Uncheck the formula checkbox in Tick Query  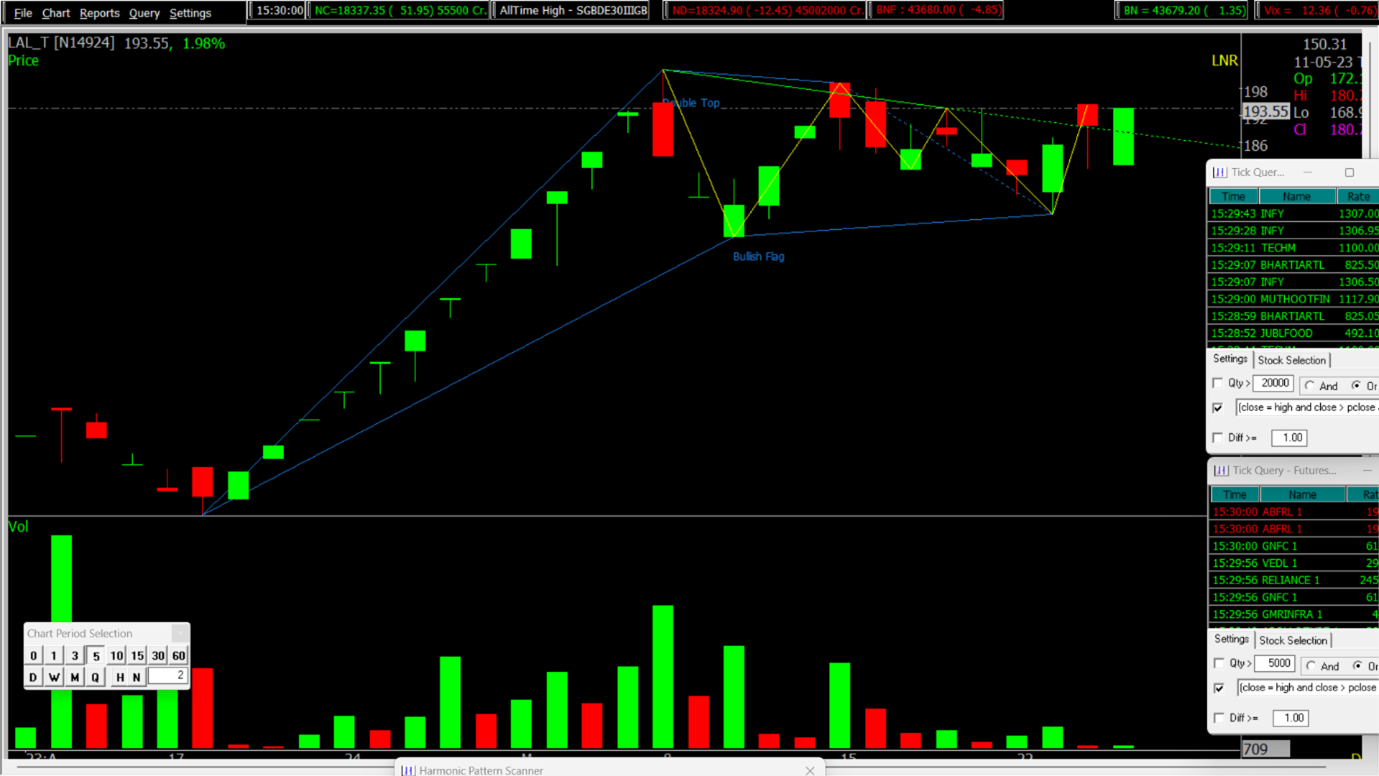1218,408
